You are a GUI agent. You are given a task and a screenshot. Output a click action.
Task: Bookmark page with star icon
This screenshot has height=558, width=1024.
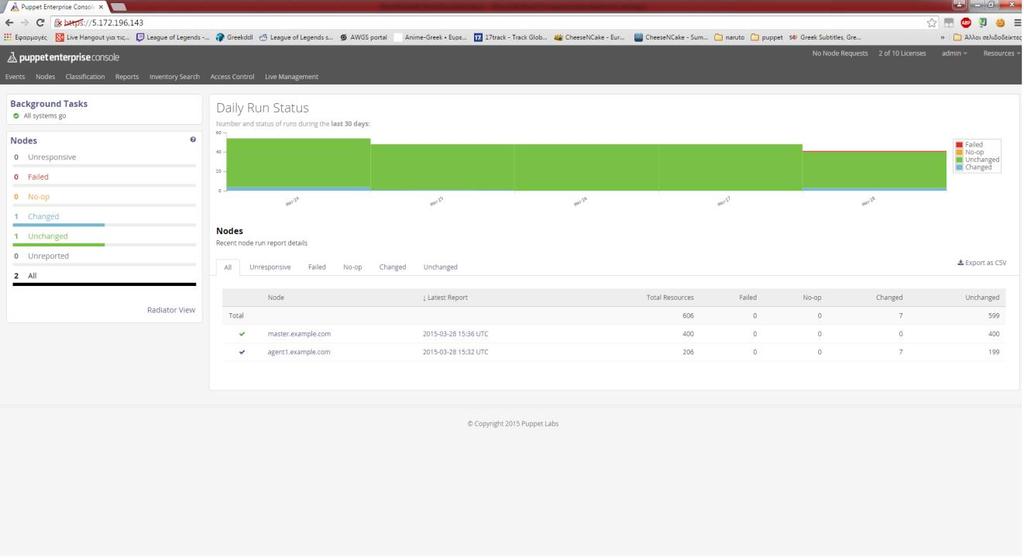coord(931,23)
